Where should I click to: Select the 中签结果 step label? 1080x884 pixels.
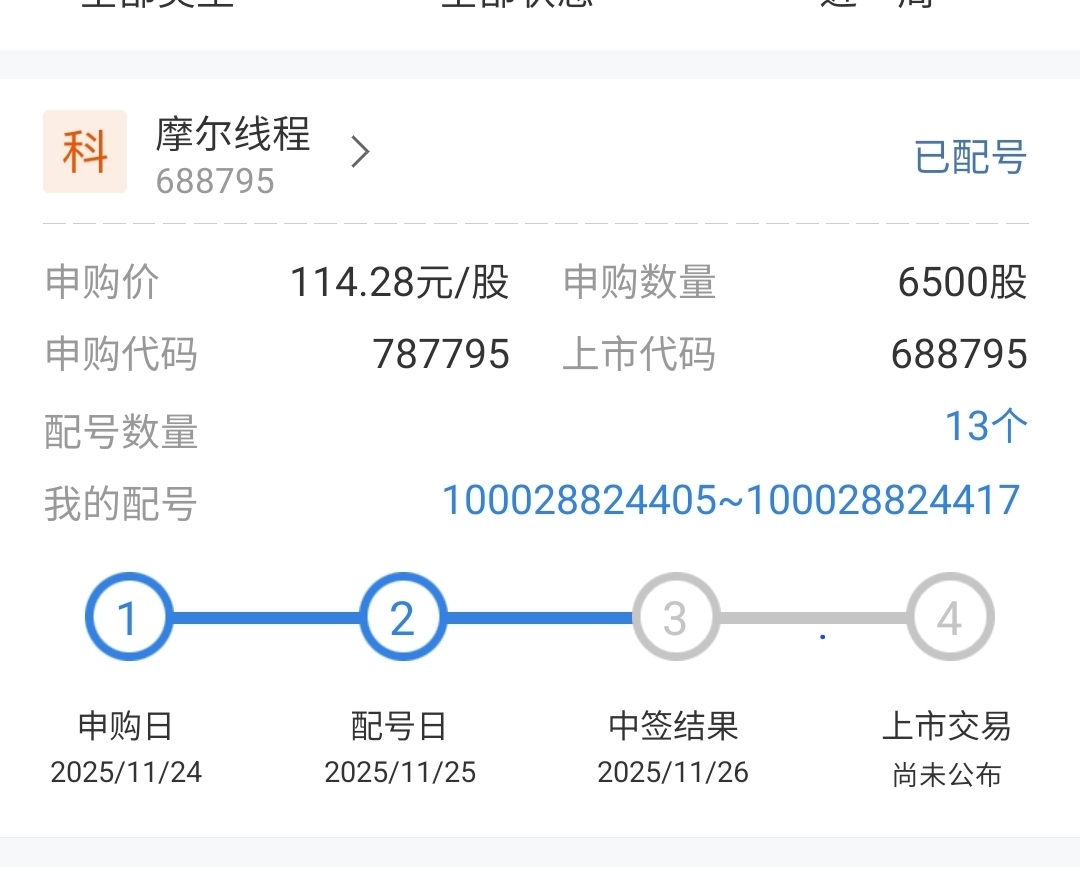click(x=673, y=726)
